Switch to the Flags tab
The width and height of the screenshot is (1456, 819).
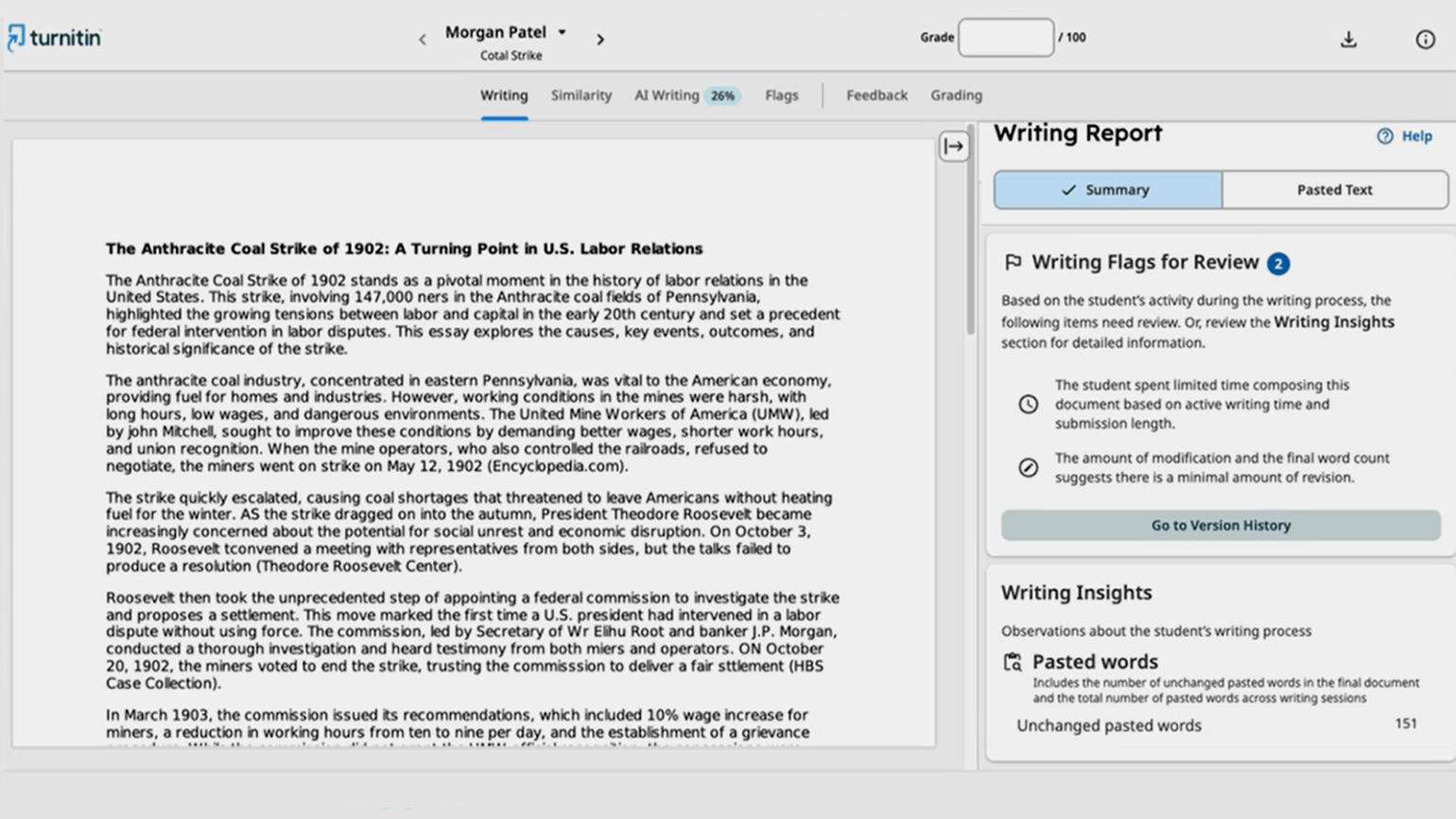[x=782, y=96]
